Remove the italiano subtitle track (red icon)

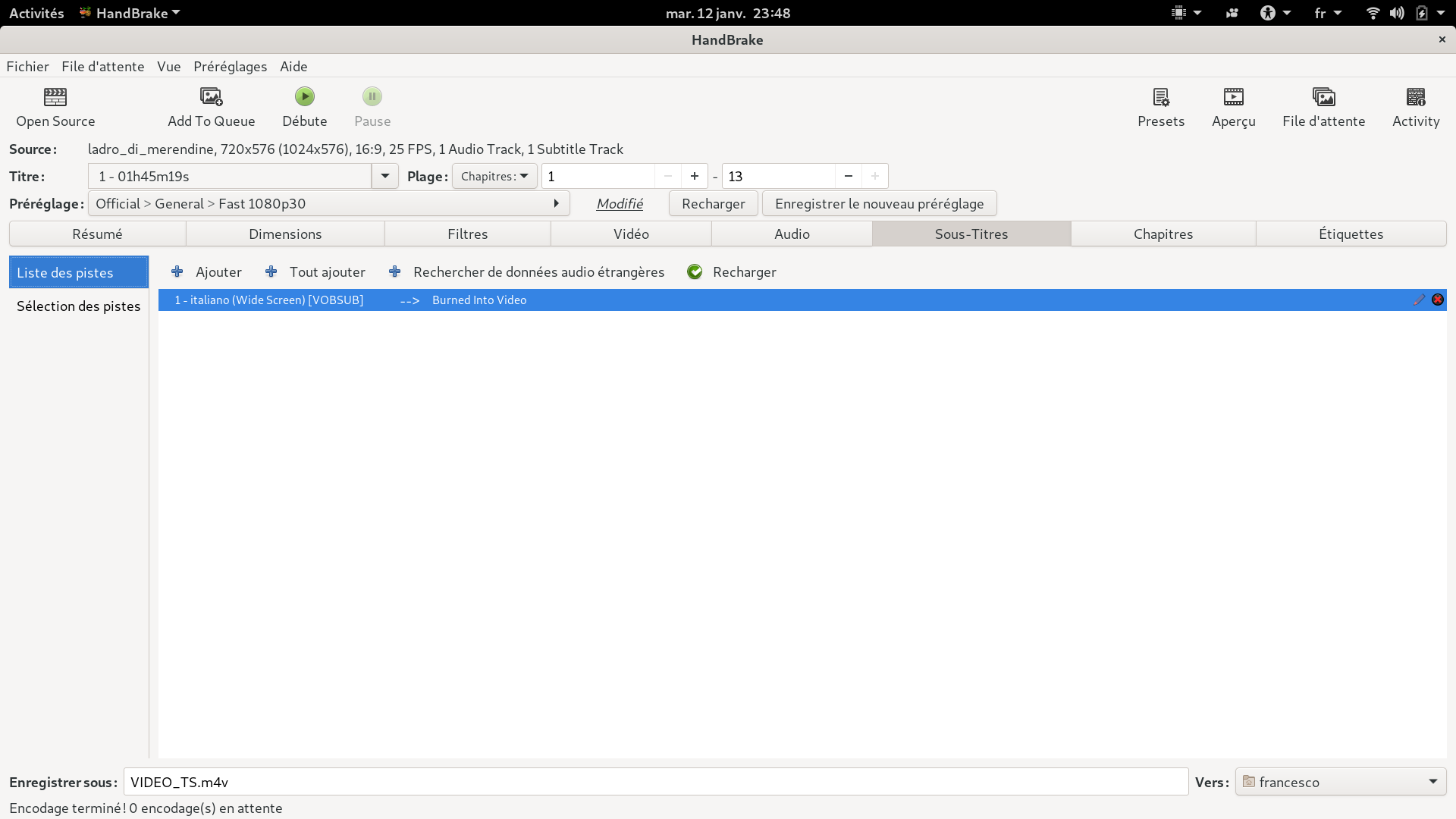(1437, 300)
